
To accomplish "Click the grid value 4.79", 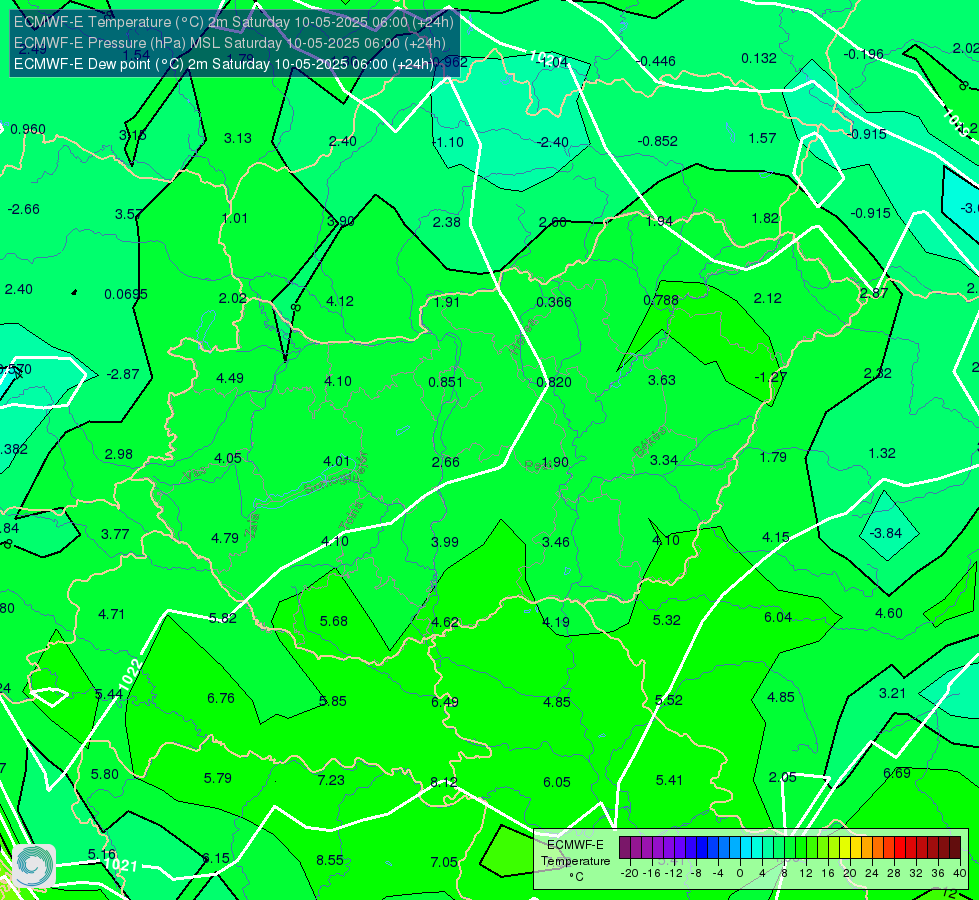I will 225,538.
